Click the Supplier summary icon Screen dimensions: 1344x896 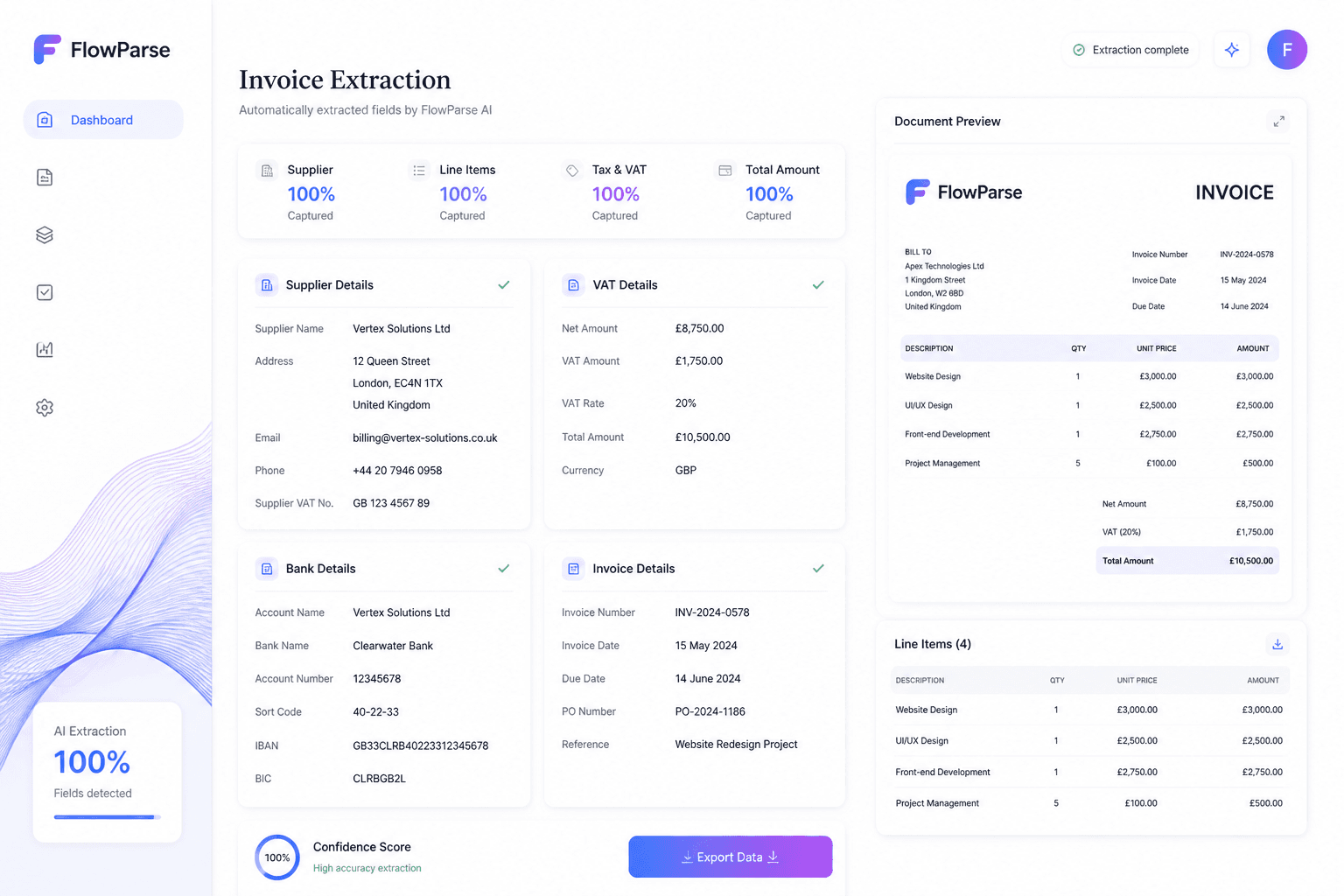point(267,171)
